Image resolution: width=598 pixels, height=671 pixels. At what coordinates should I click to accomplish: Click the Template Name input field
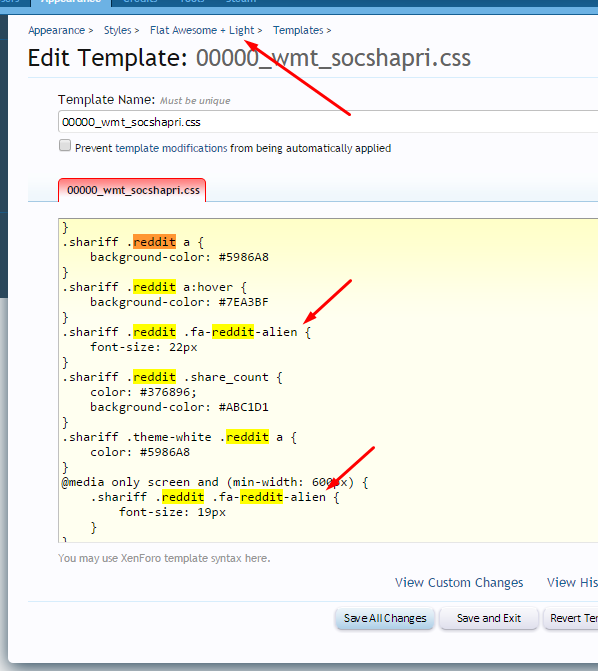pos(328,122)
